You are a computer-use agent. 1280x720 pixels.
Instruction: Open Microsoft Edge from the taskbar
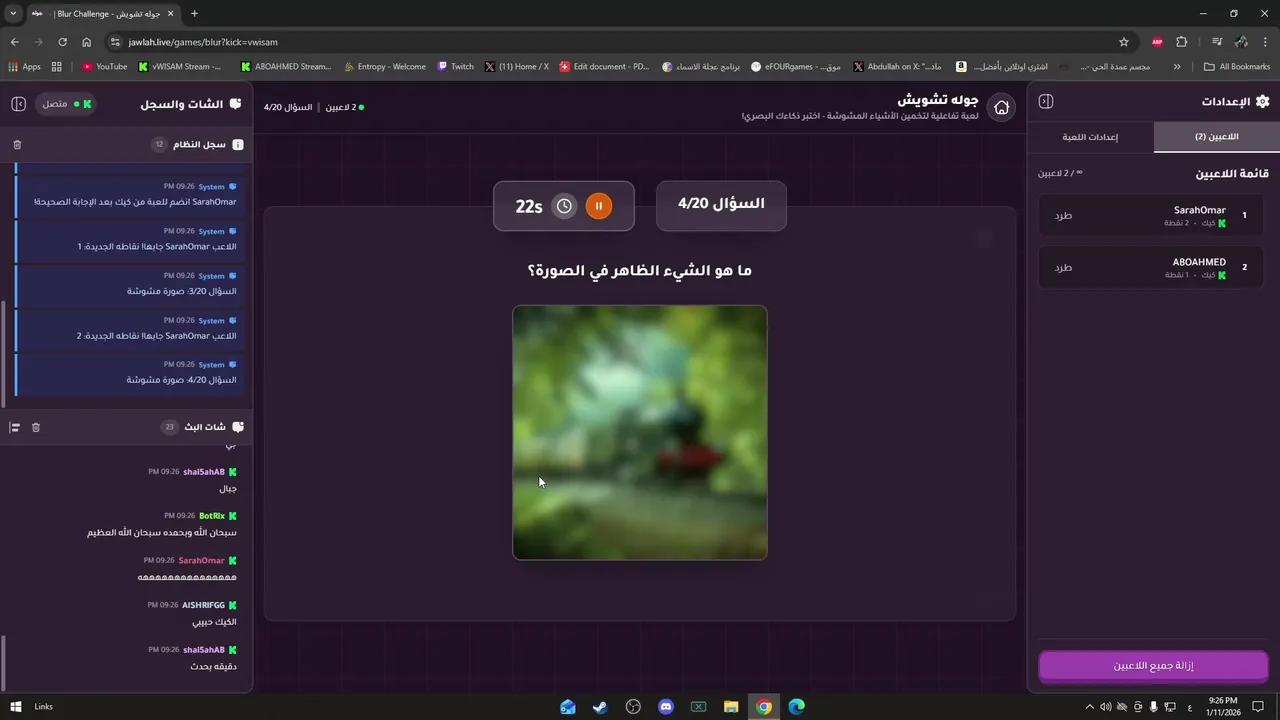pos(796,707)
